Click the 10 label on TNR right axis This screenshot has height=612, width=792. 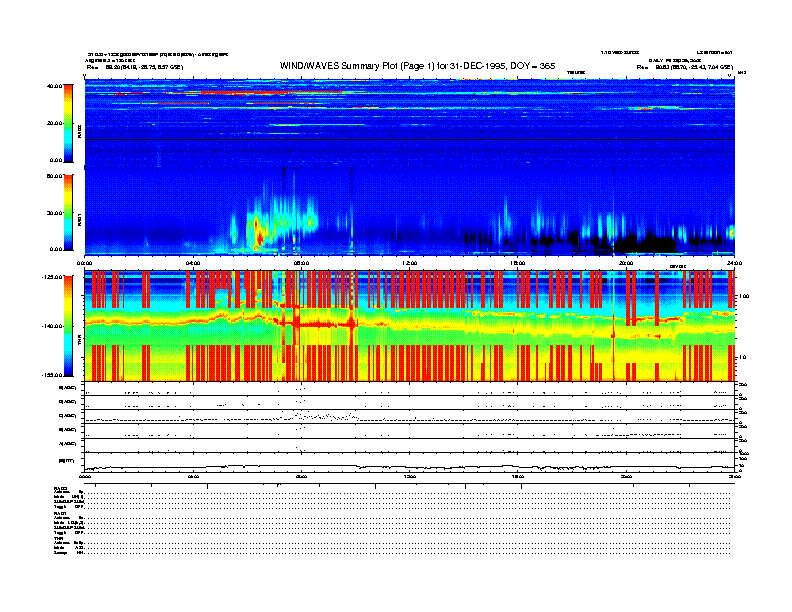[x=744, y=357]
